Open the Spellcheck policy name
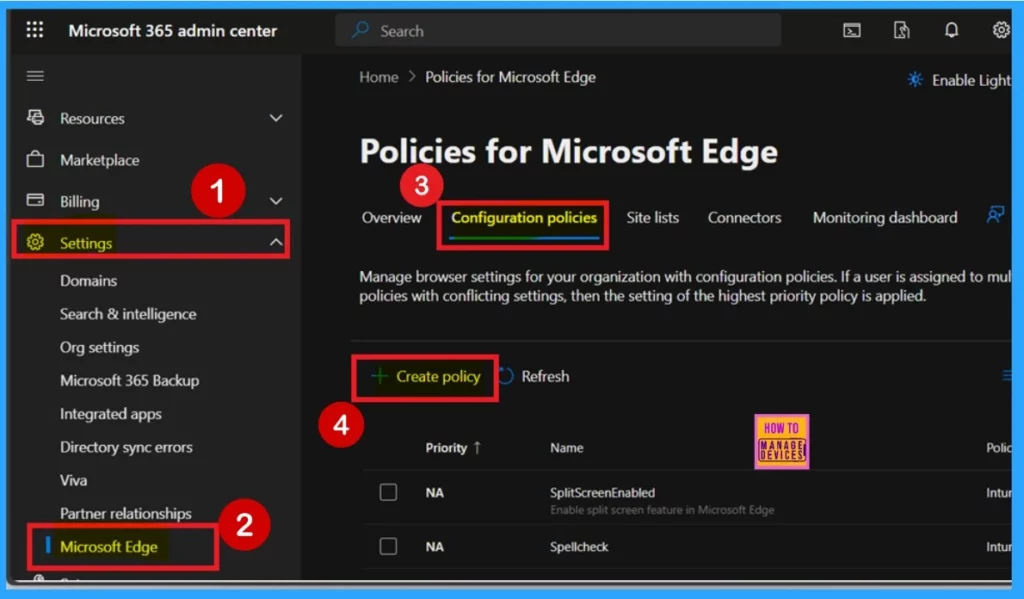1024x599 pixels. 579,547
